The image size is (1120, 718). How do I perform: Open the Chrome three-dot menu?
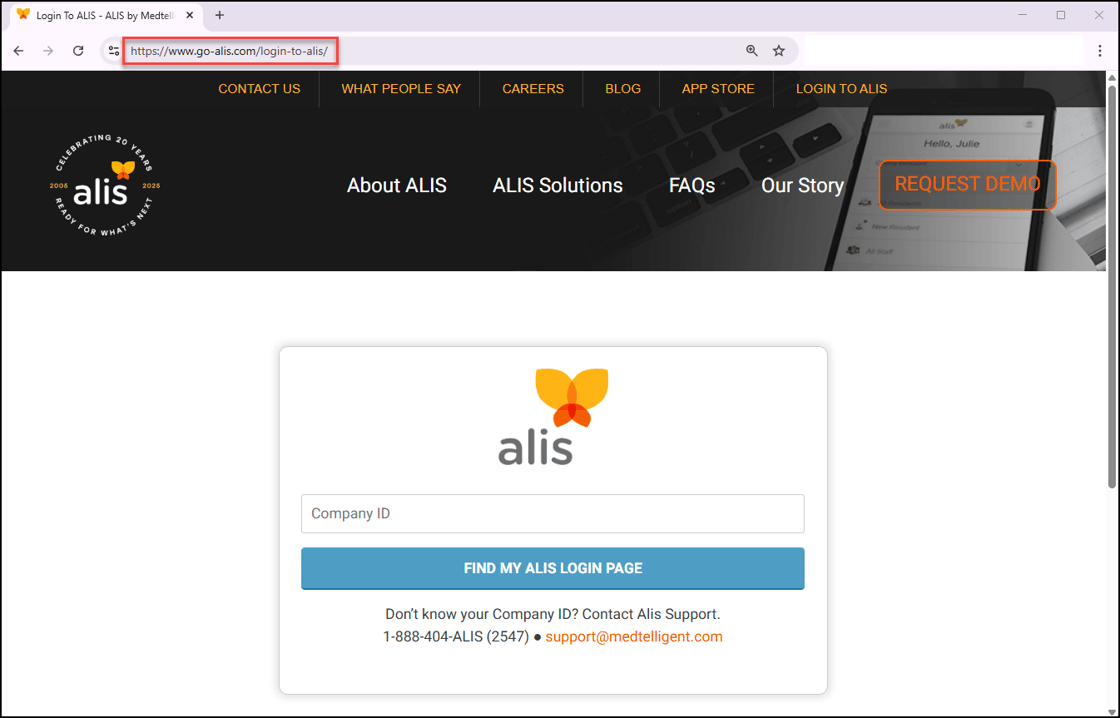[x=1100, y=50]
